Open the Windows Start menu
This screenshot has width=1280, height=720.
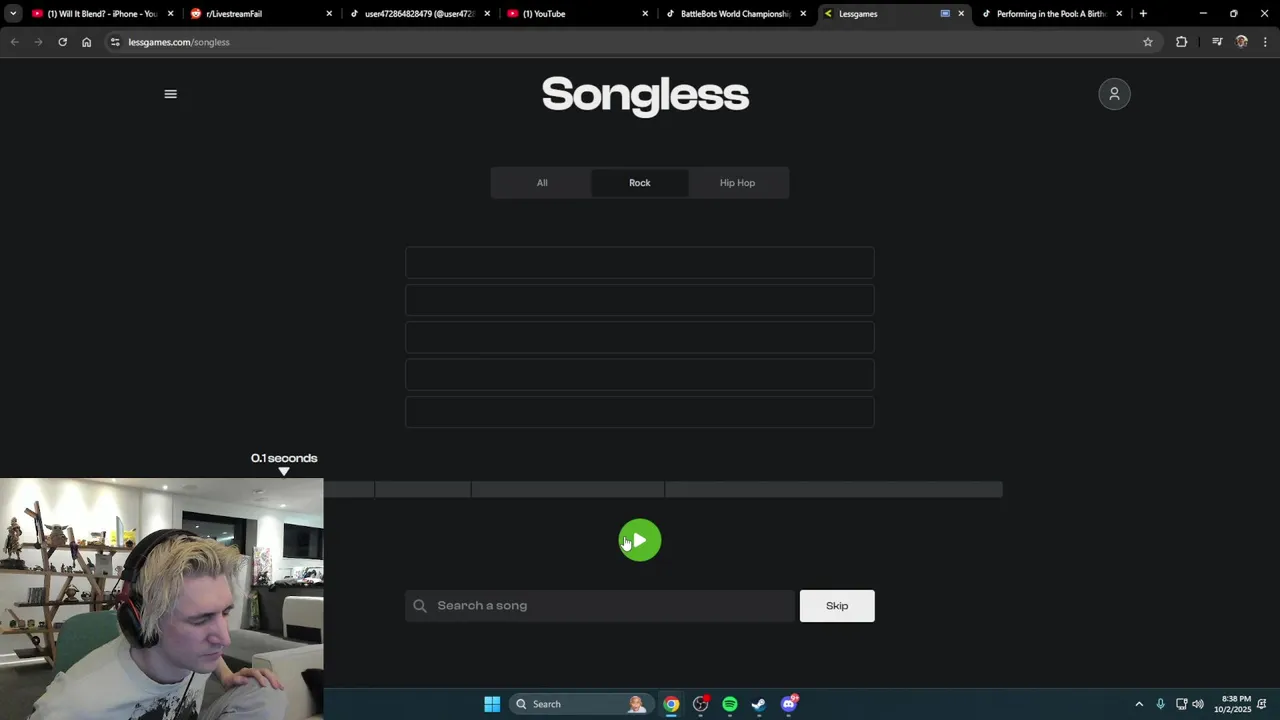492,704
